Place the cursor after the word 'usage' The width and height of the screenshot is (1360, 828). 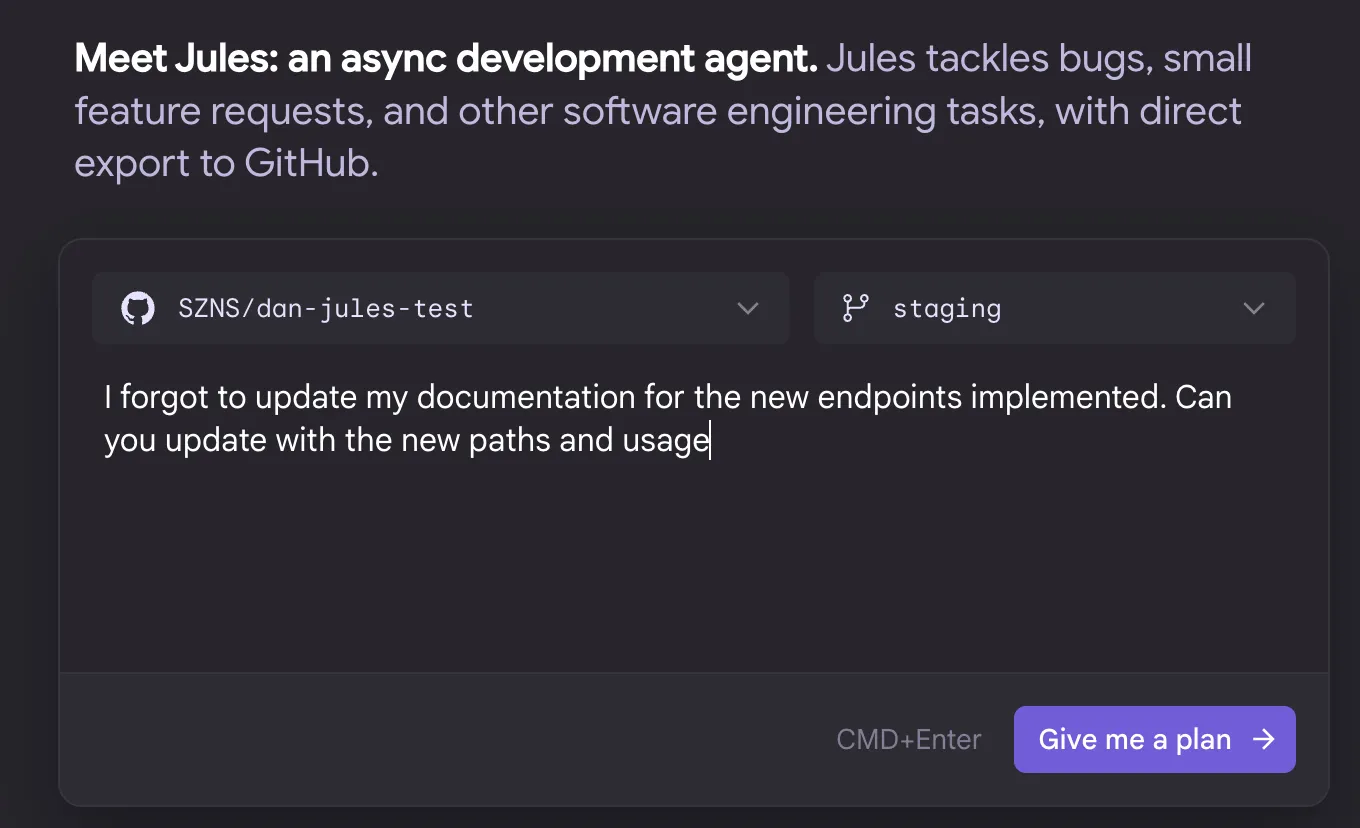[710, 441]
